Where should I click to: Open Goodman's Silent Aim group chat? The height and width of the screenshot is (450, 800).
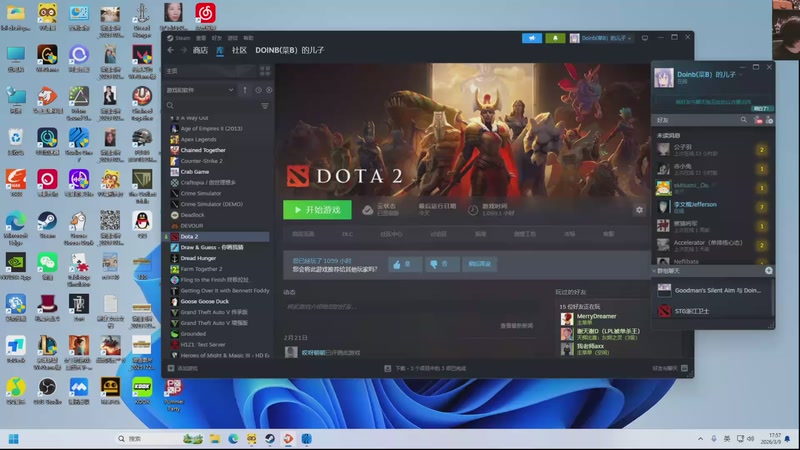713,290
